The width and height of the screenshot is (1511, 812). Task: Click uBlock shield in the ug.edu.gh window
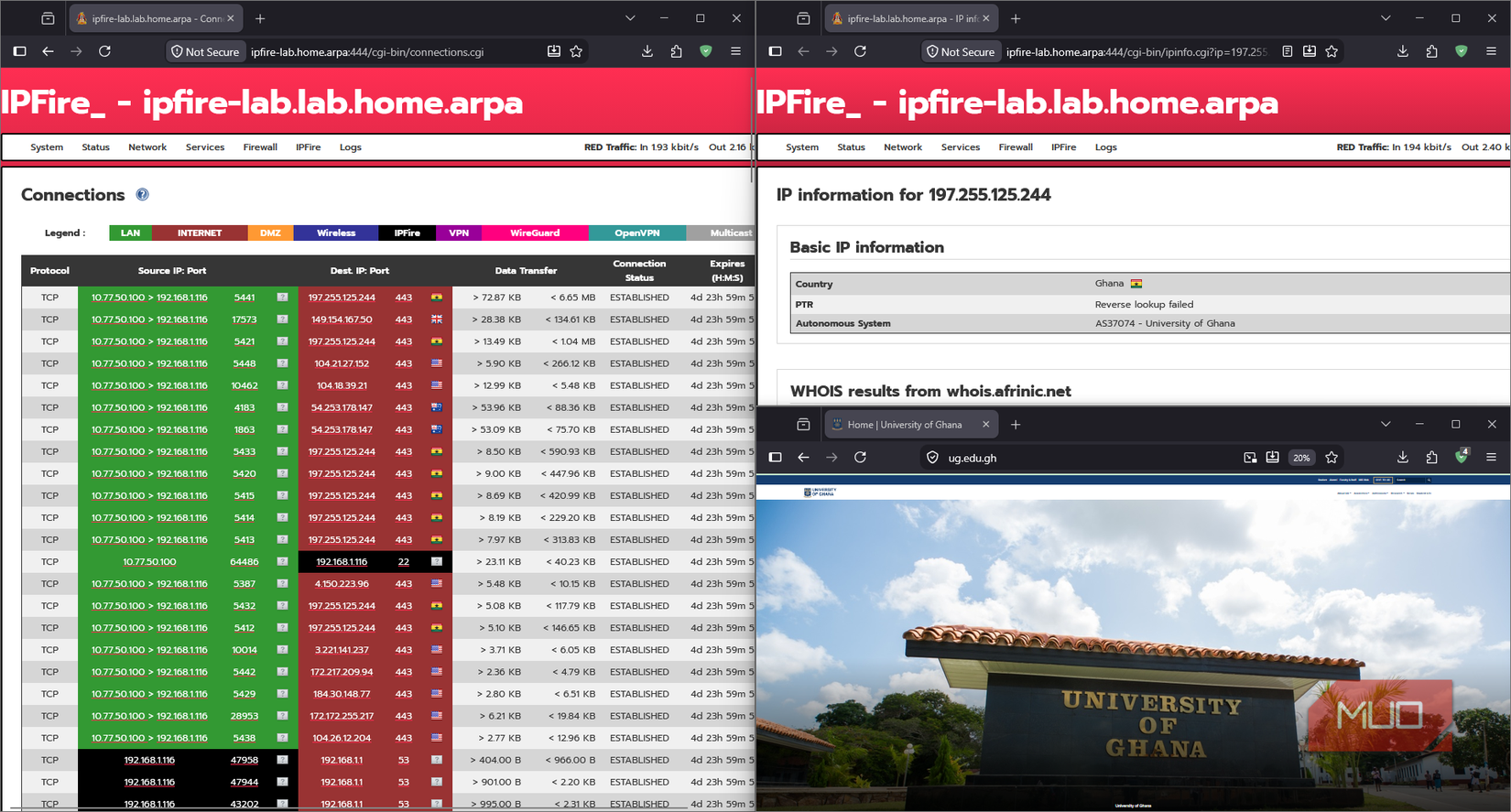(1462, 456)
